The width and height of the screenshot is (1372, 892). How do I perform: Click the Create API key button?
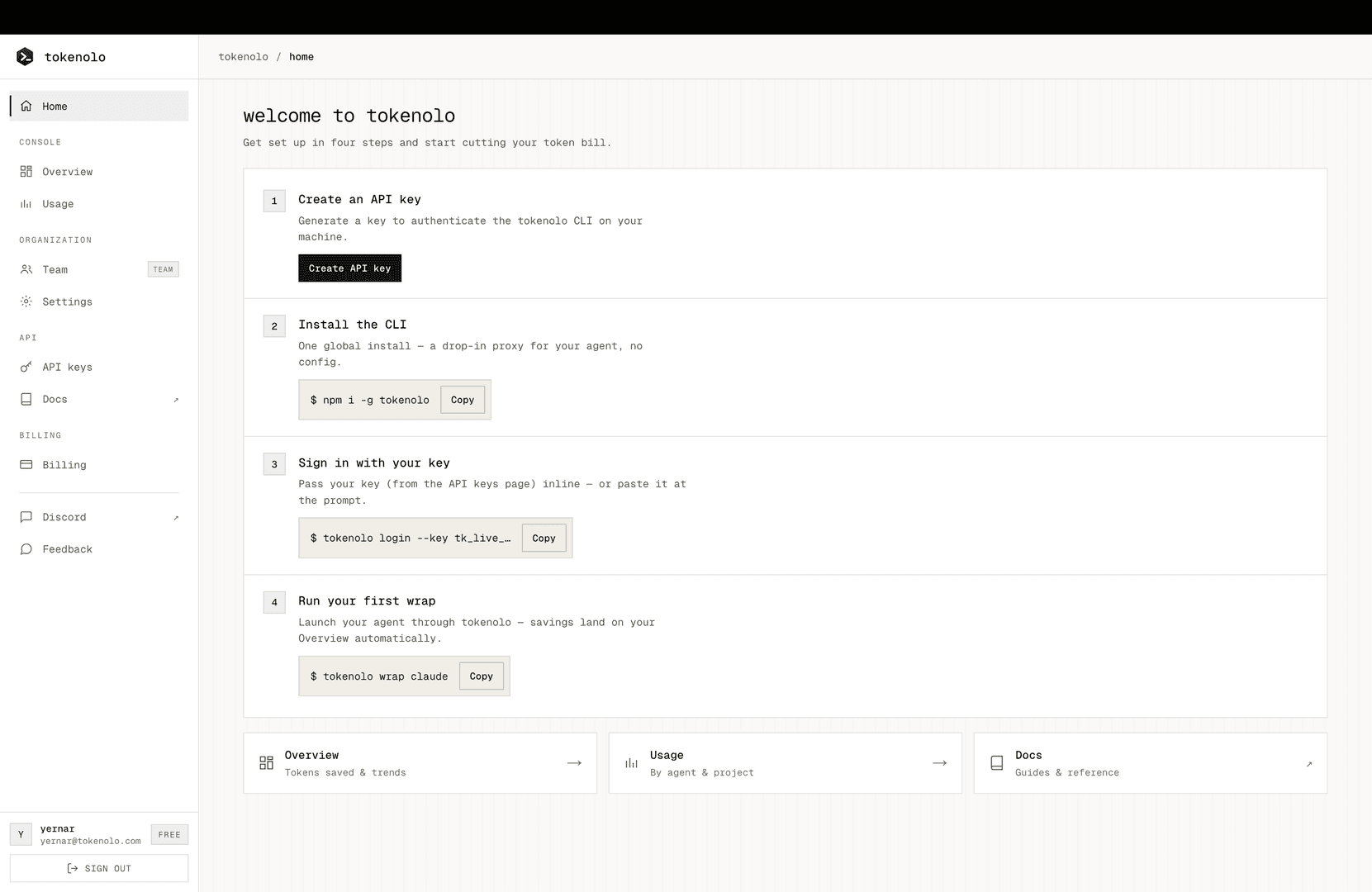coord(349,268)
